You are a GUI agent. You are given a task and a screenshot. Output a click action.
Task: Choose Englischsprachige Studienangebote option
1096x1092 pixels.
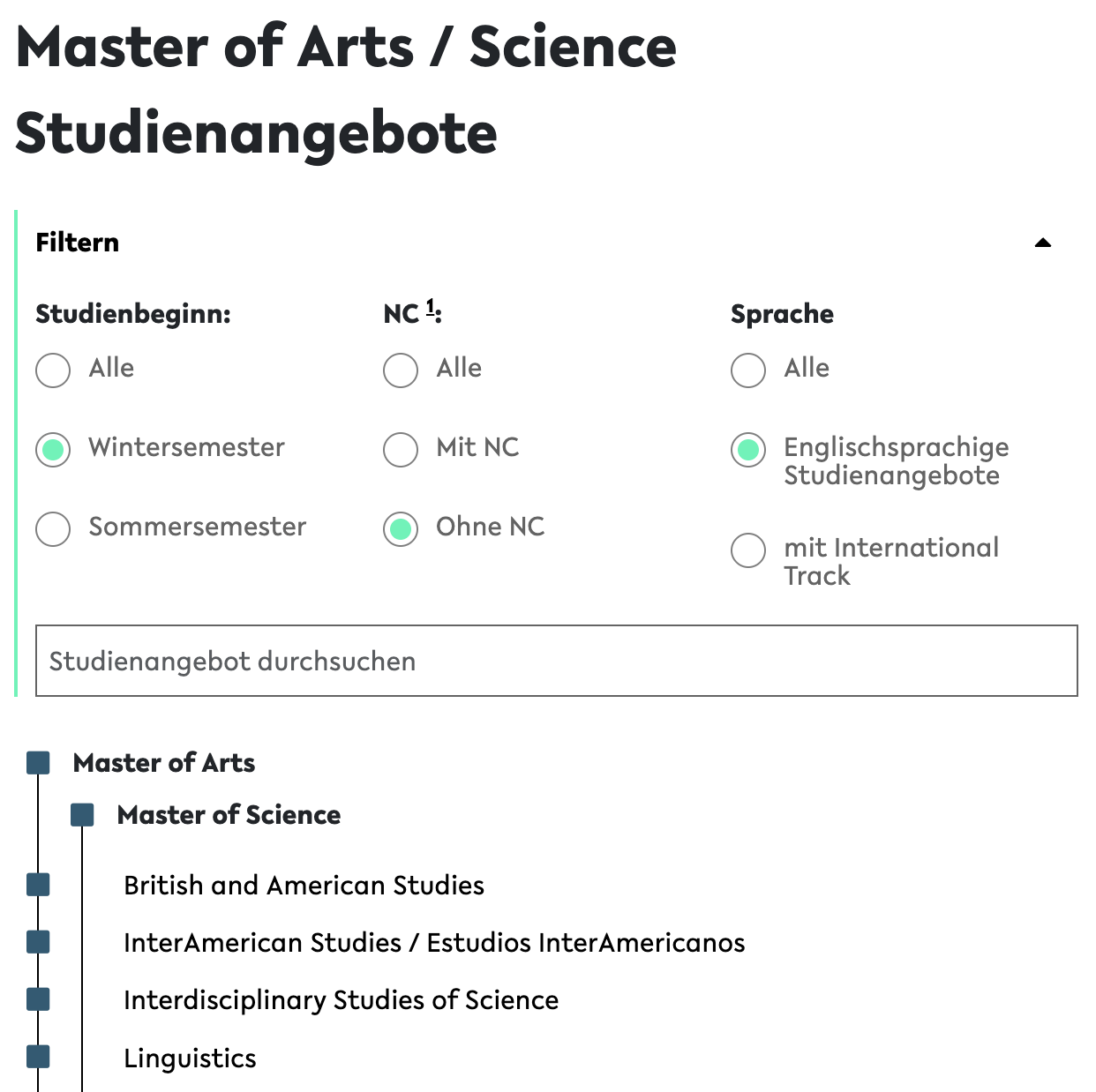point(748,449)
